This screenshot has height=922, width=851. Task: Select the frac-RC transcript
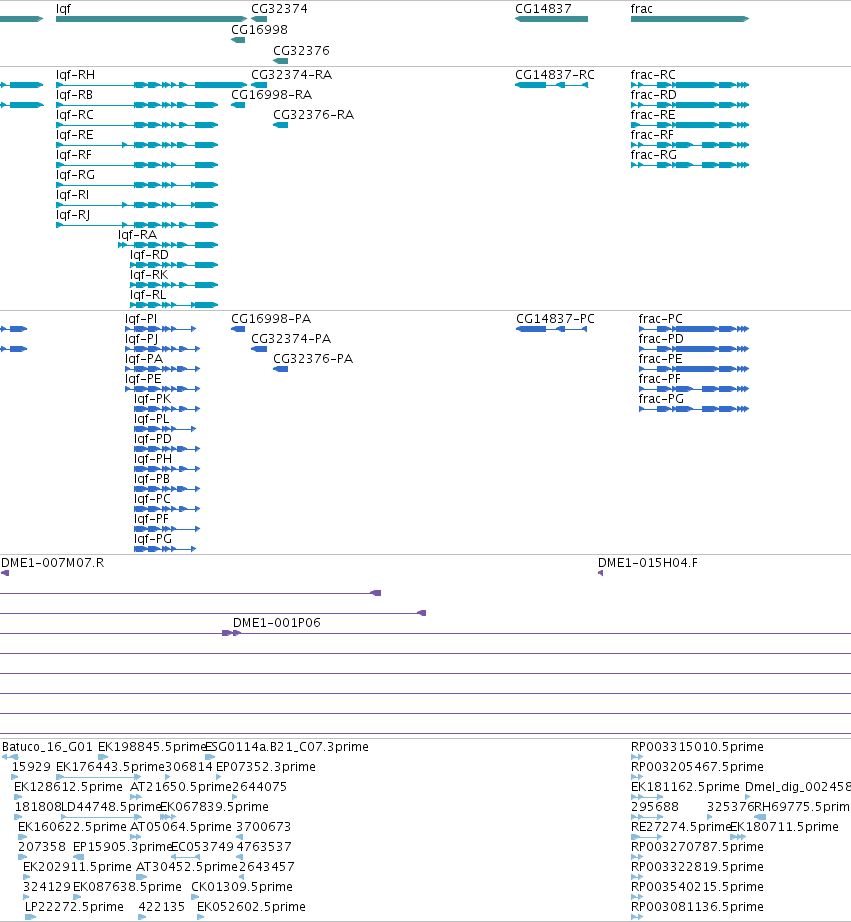[690, 85]
